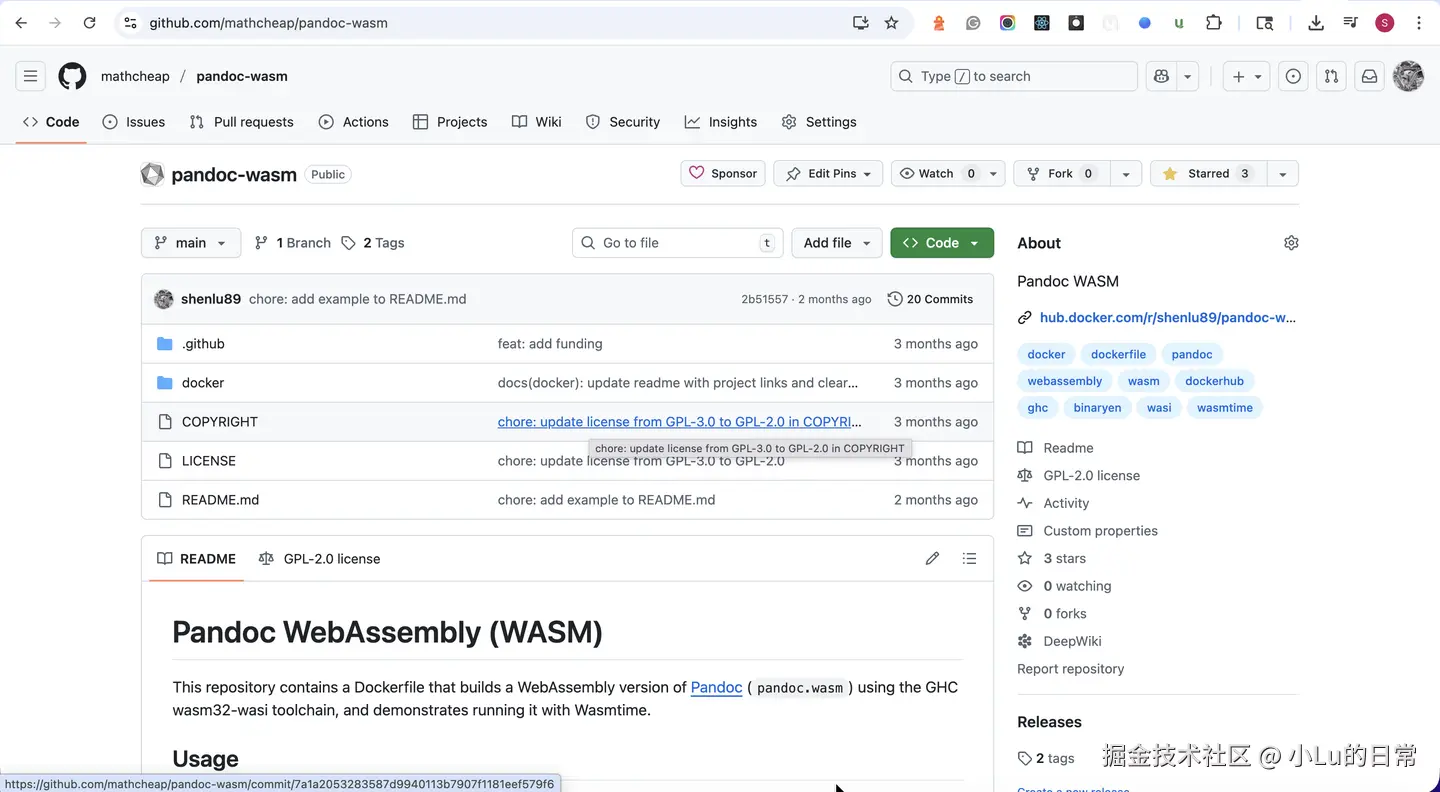Open the DeepWiki link
The height and width of the screenshot is (792, 1440).
click(x=1072, y=641)
